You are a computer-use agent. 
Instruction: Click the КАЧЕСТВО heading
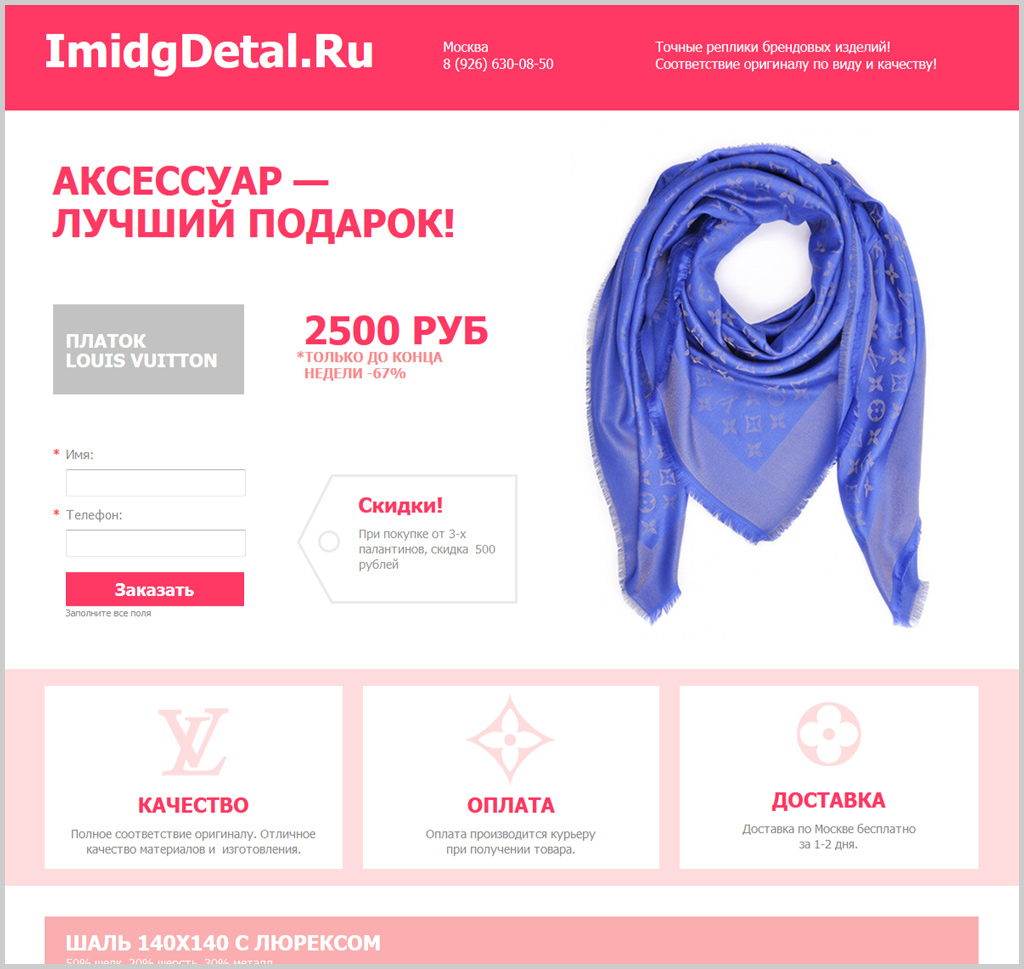tap(193, 805)
